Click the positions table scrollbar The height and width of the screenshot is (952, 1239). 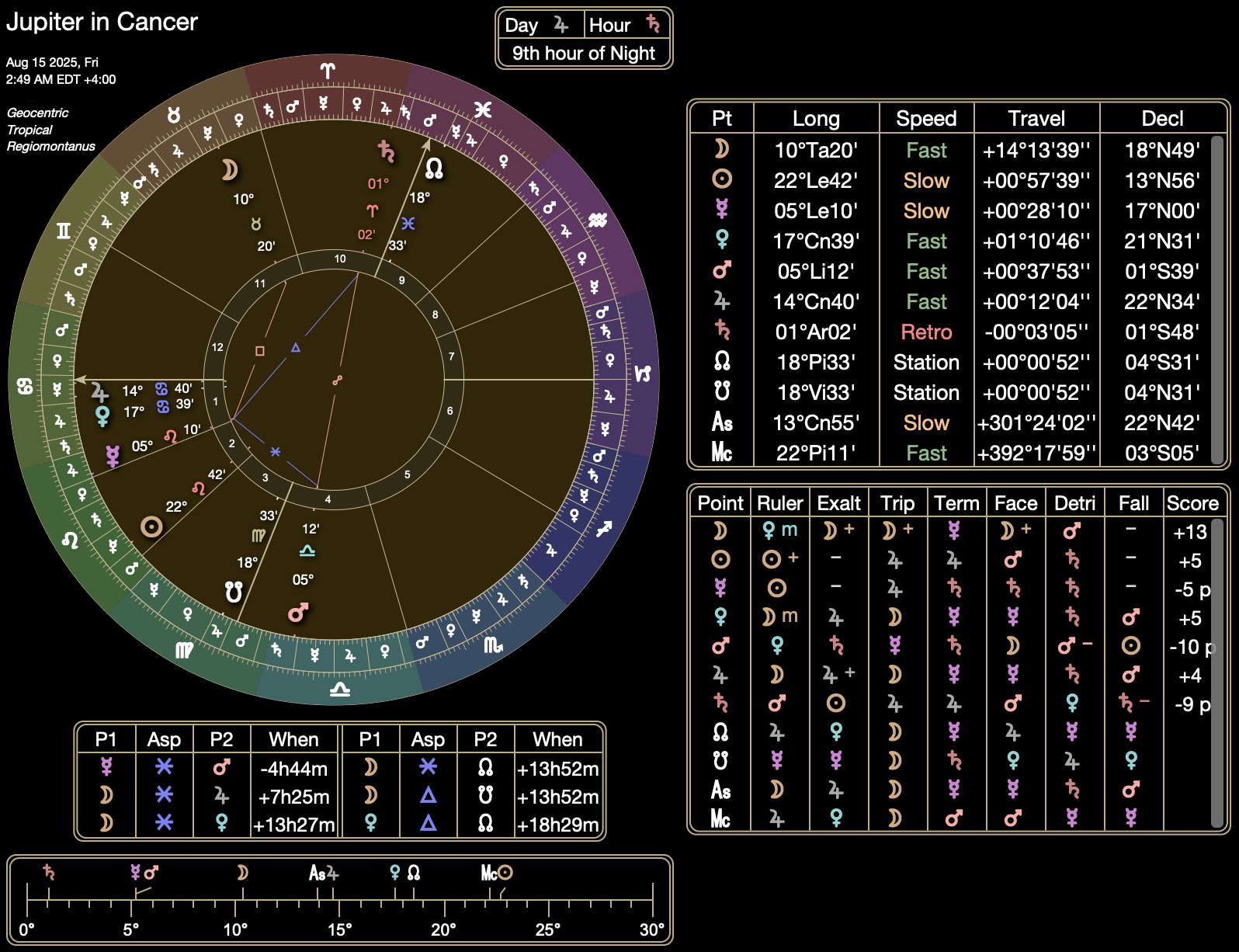(1216, 300)
